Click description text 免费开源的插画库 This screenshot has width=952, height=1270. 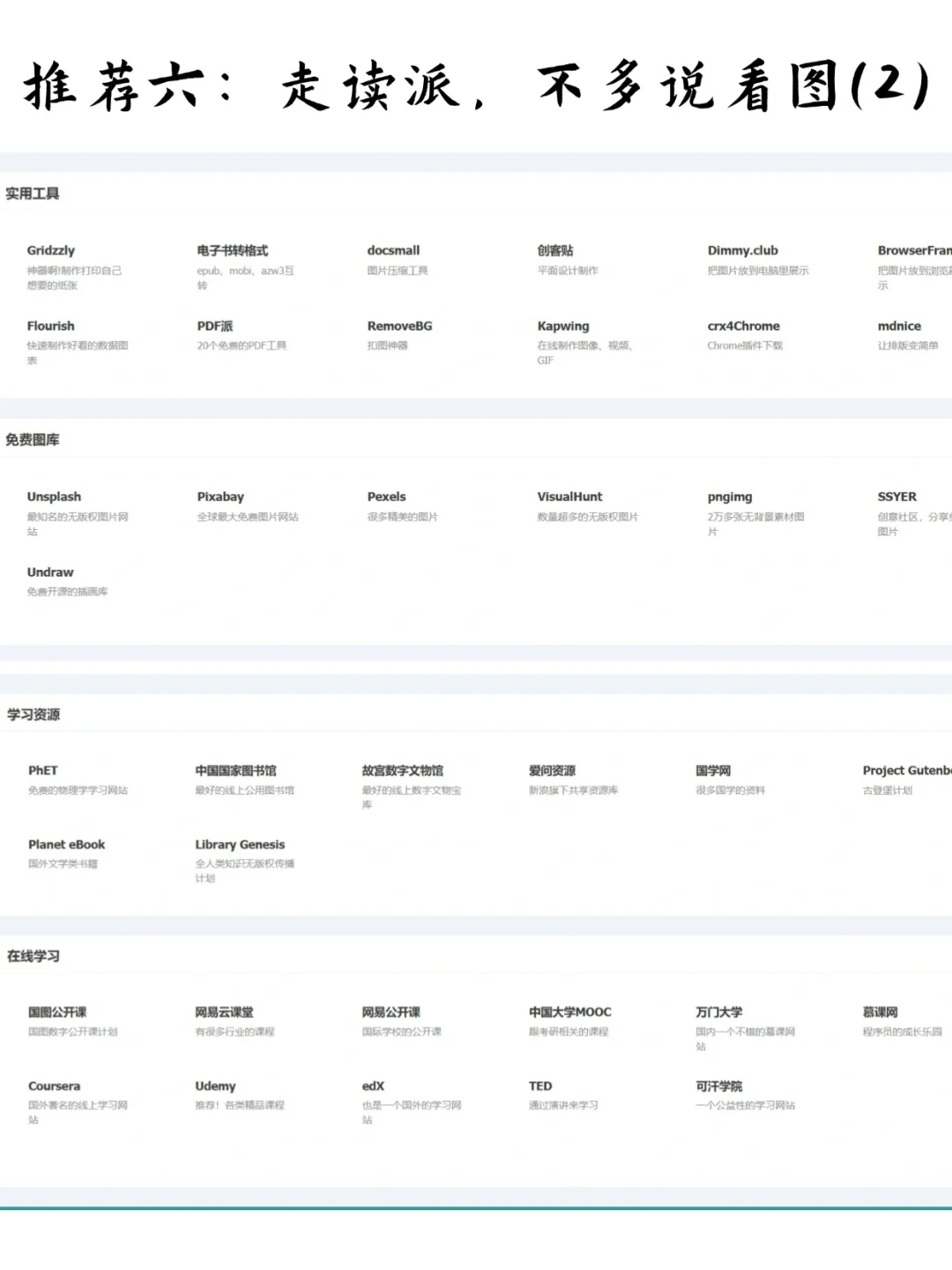pos(67,592)
